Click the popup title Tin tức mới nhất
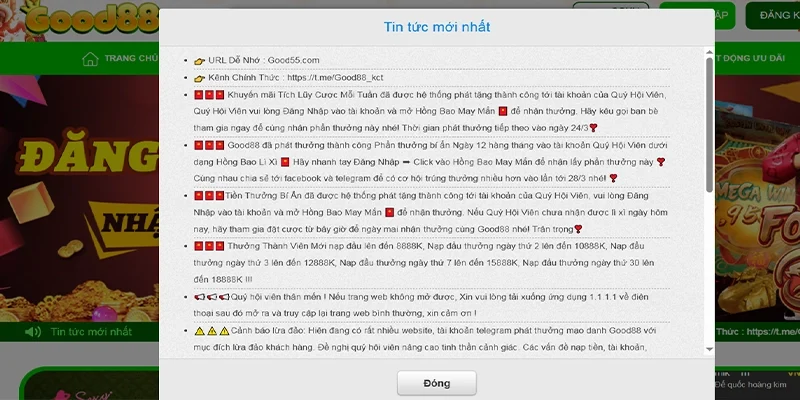Screen dimensions: 800x400 point(437,27)
